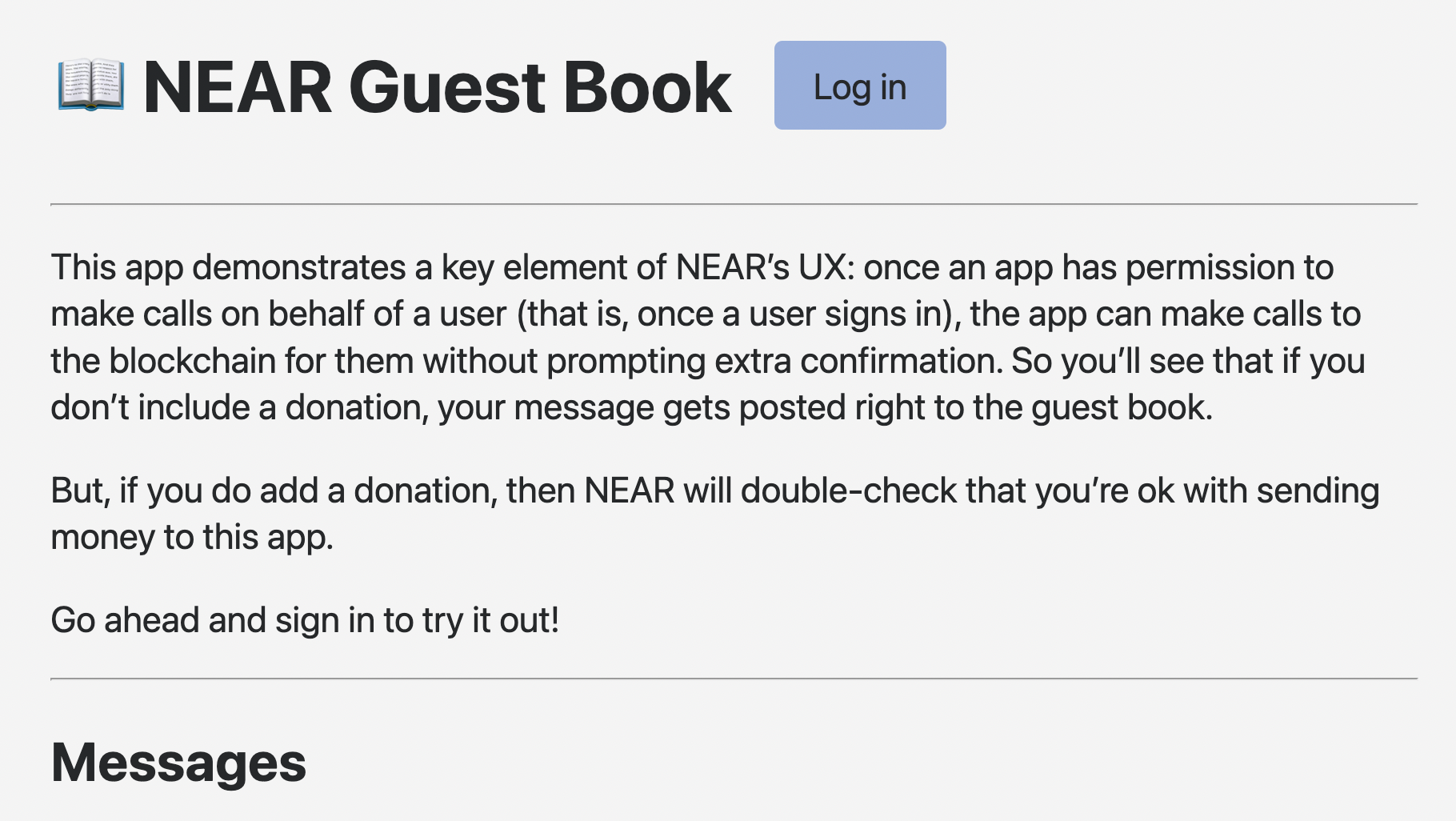Click the horizontal divider above Messages
Viewport: 1456px width, 821px height.
point(734,679)
